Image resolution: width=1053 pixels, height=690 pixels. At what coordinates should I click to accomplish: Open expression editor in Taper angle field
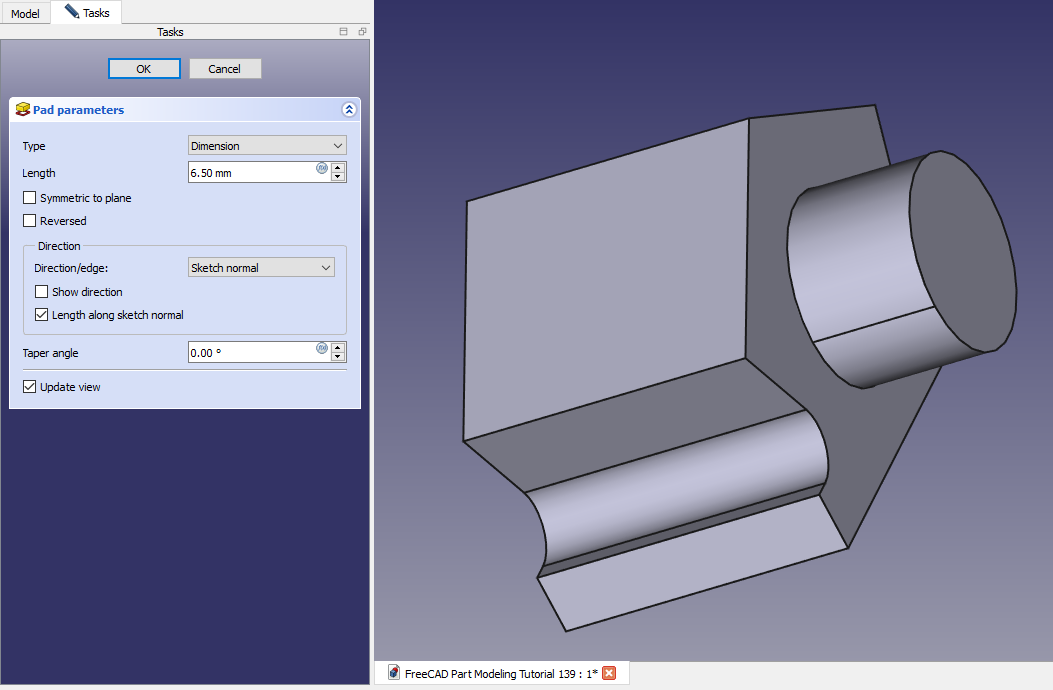(x=322, y=348)
